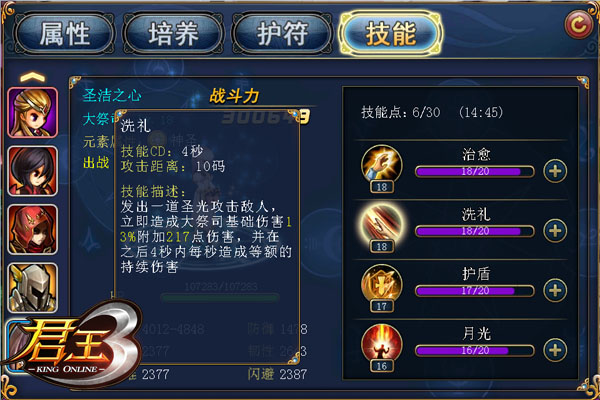The image size is (600, 400).
Task: Click the 出战 deploy label
Action: click(96, 162)
